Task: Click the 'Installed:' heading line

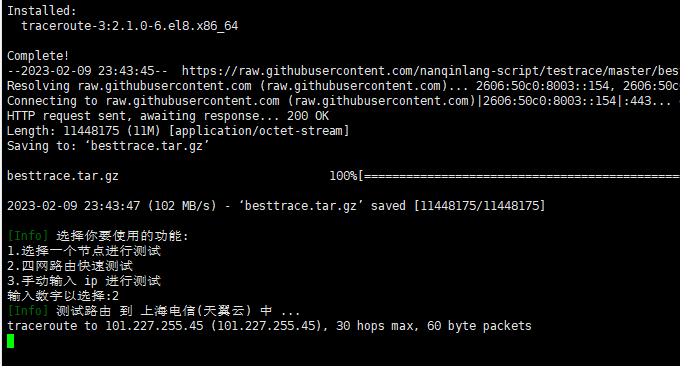Action: tap(42, 11)
